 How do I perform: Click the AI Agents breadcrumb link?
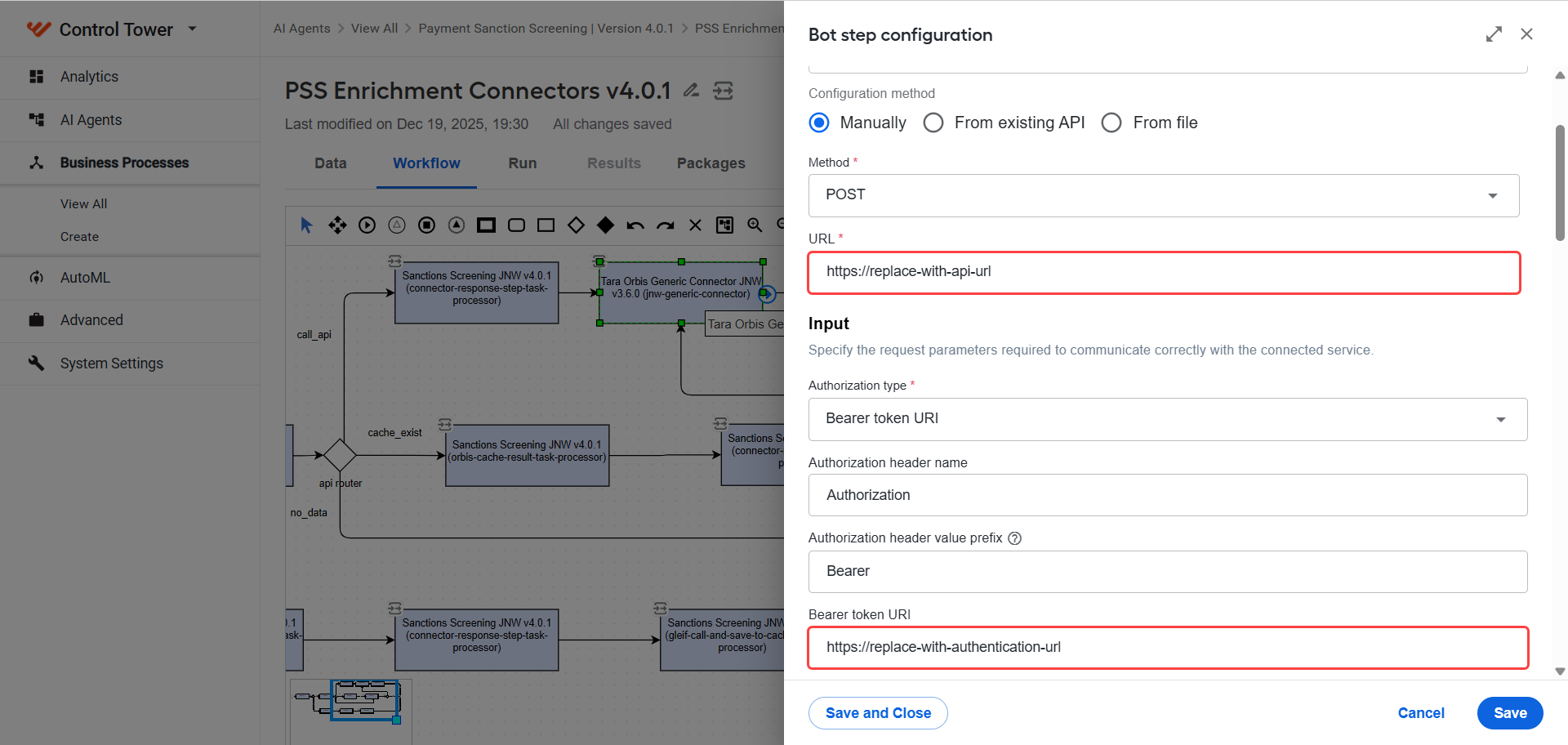pos(302,29)
